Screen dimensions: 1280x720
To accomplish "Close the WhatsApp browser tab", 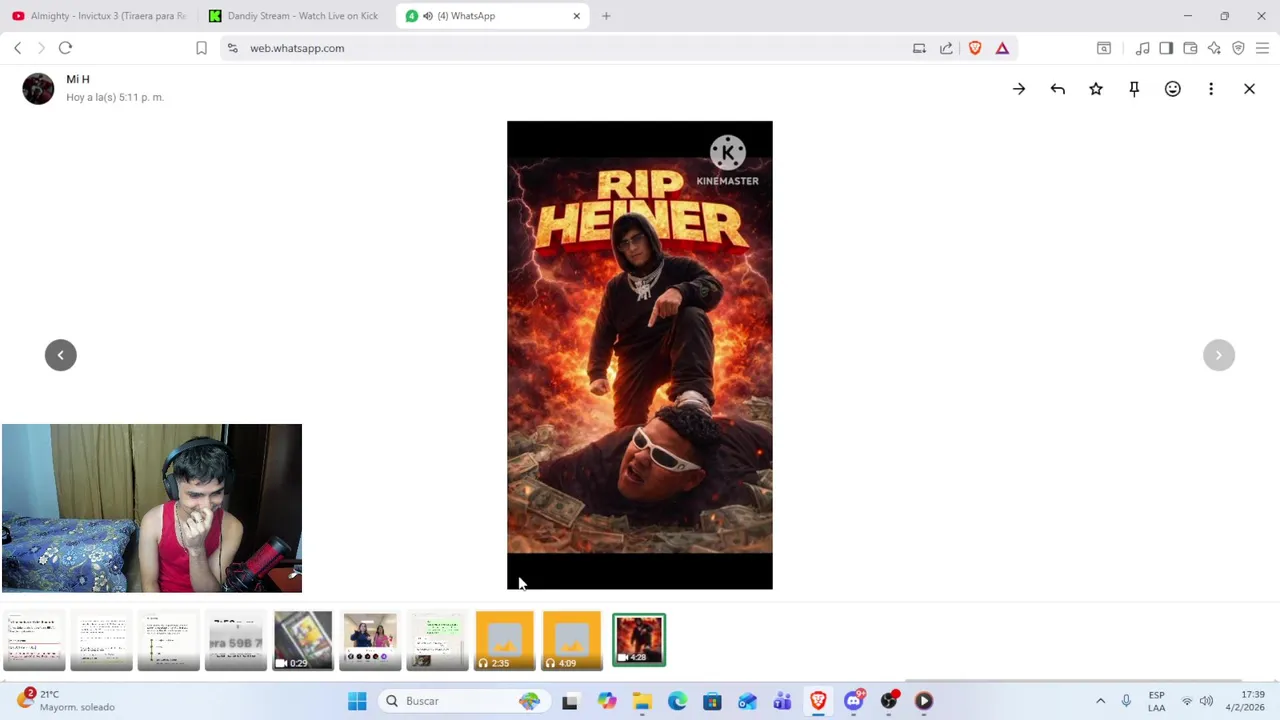I will pyautogui.click(x=576, y=16).
